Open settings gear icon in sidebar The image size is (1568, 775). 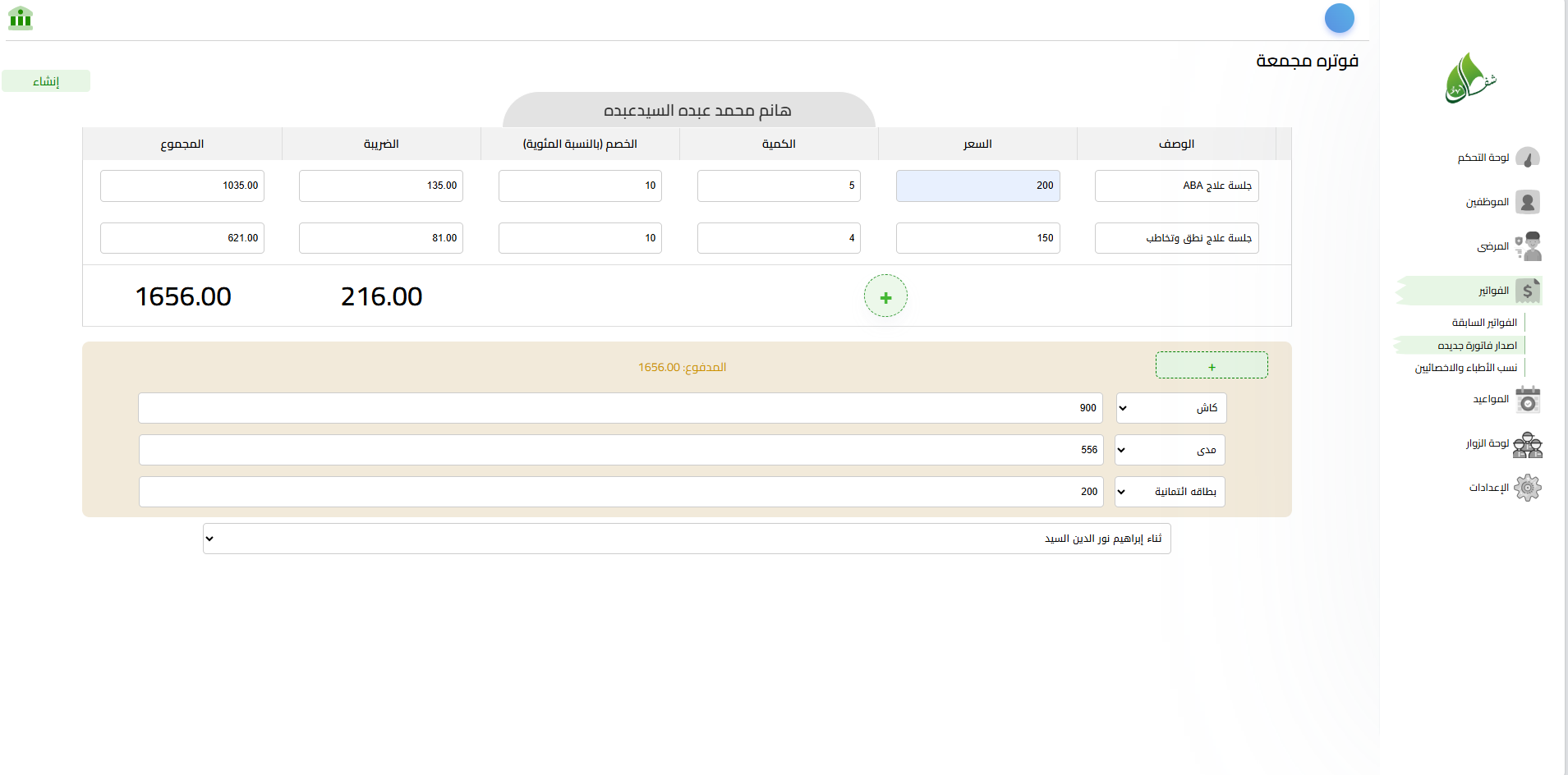[1527, 488]
